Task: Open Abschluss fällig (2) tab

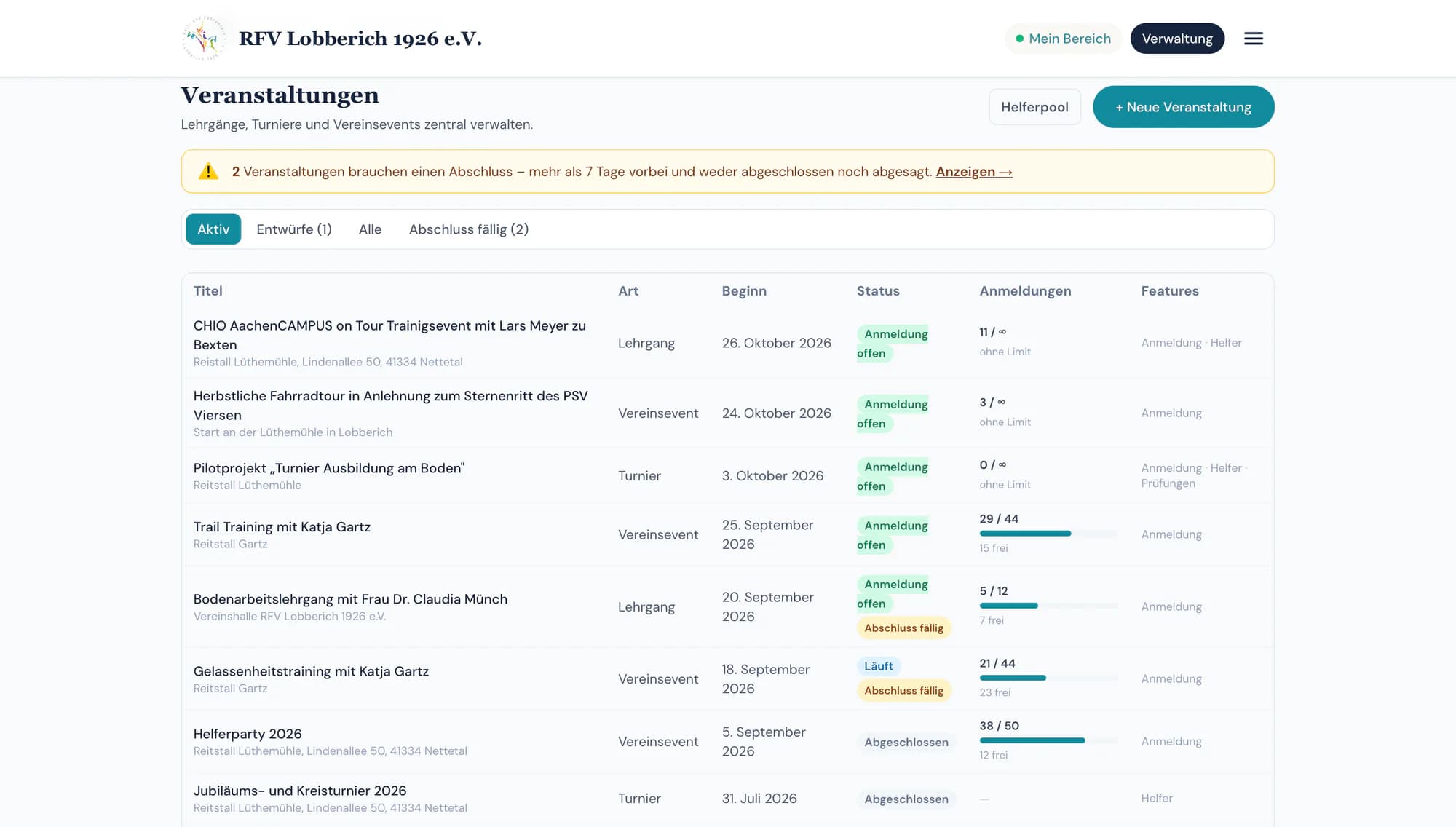Action: tap(469, 229)
